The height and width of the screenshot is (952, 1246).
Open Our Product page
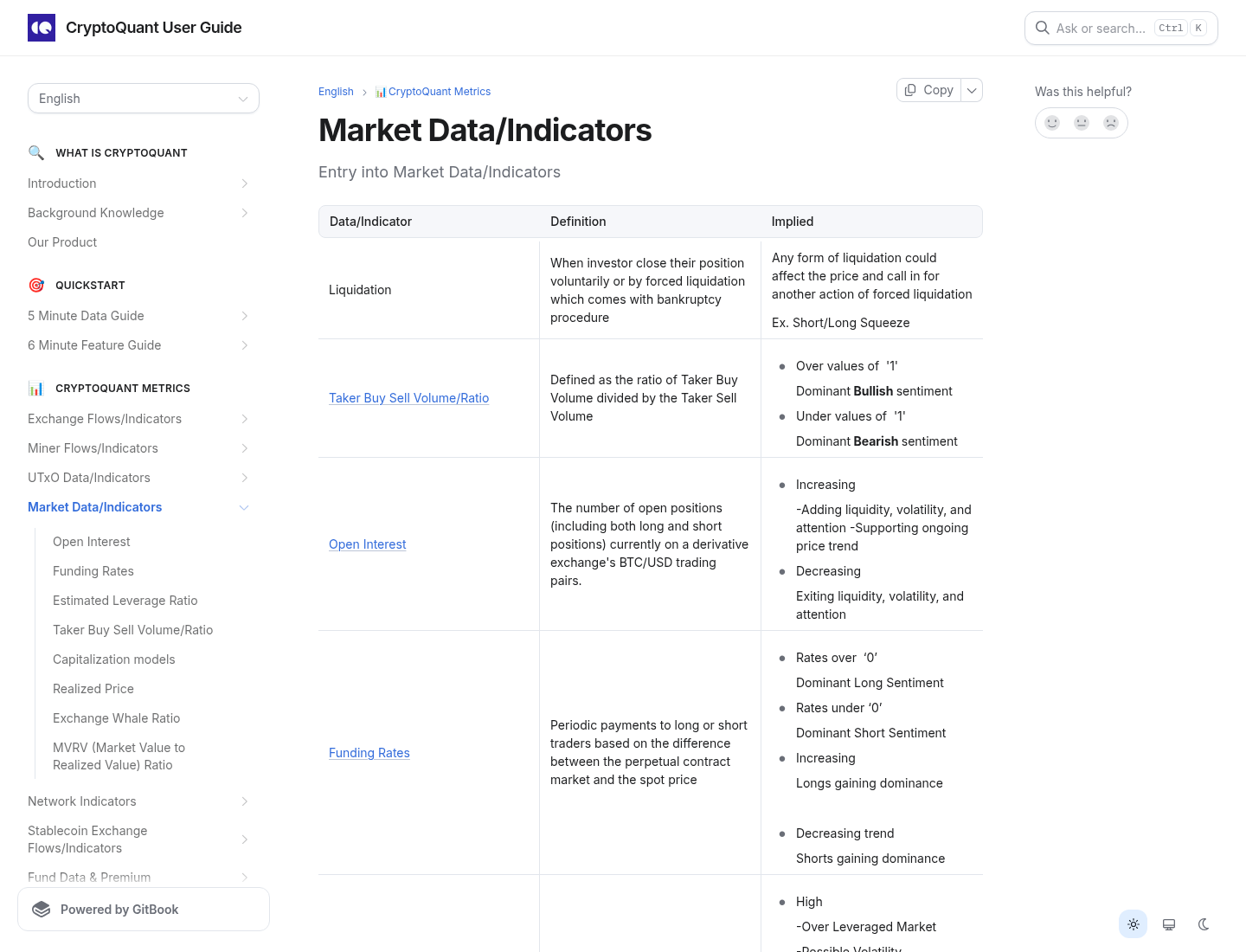pyautogui.click(x=62, y=242)
